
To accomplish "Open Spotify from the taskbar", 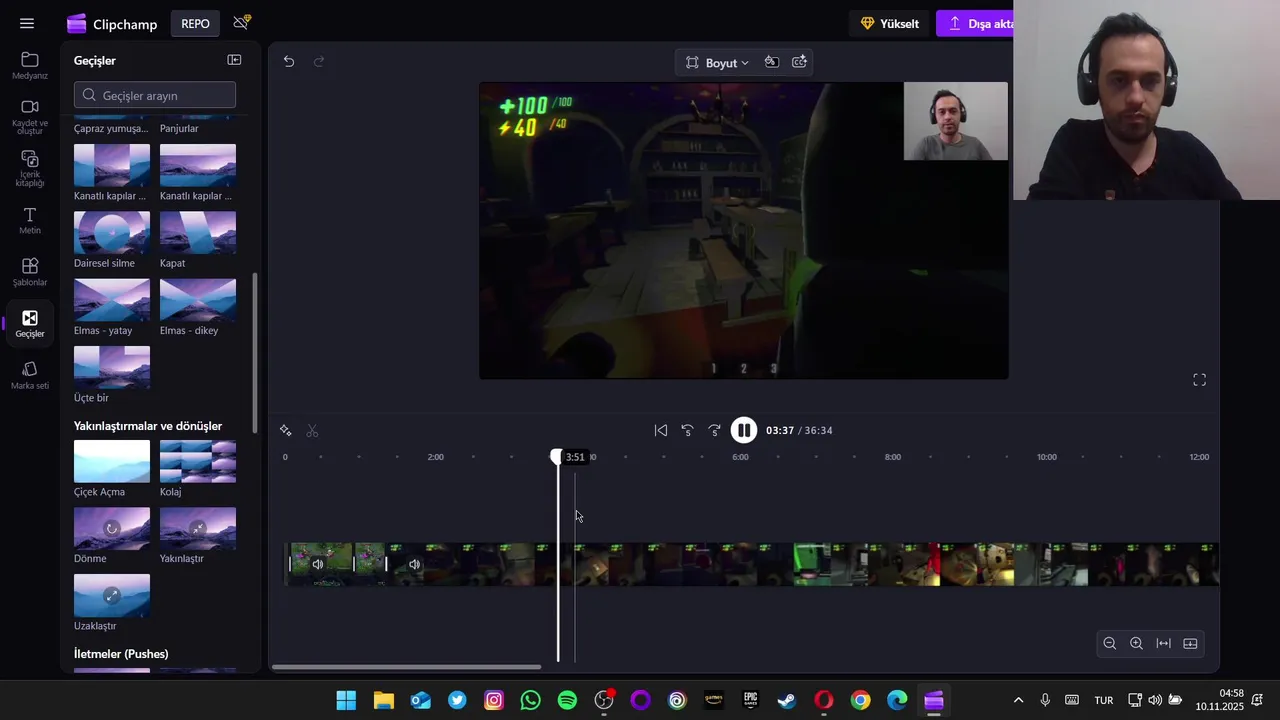I will tap(567, 700).
